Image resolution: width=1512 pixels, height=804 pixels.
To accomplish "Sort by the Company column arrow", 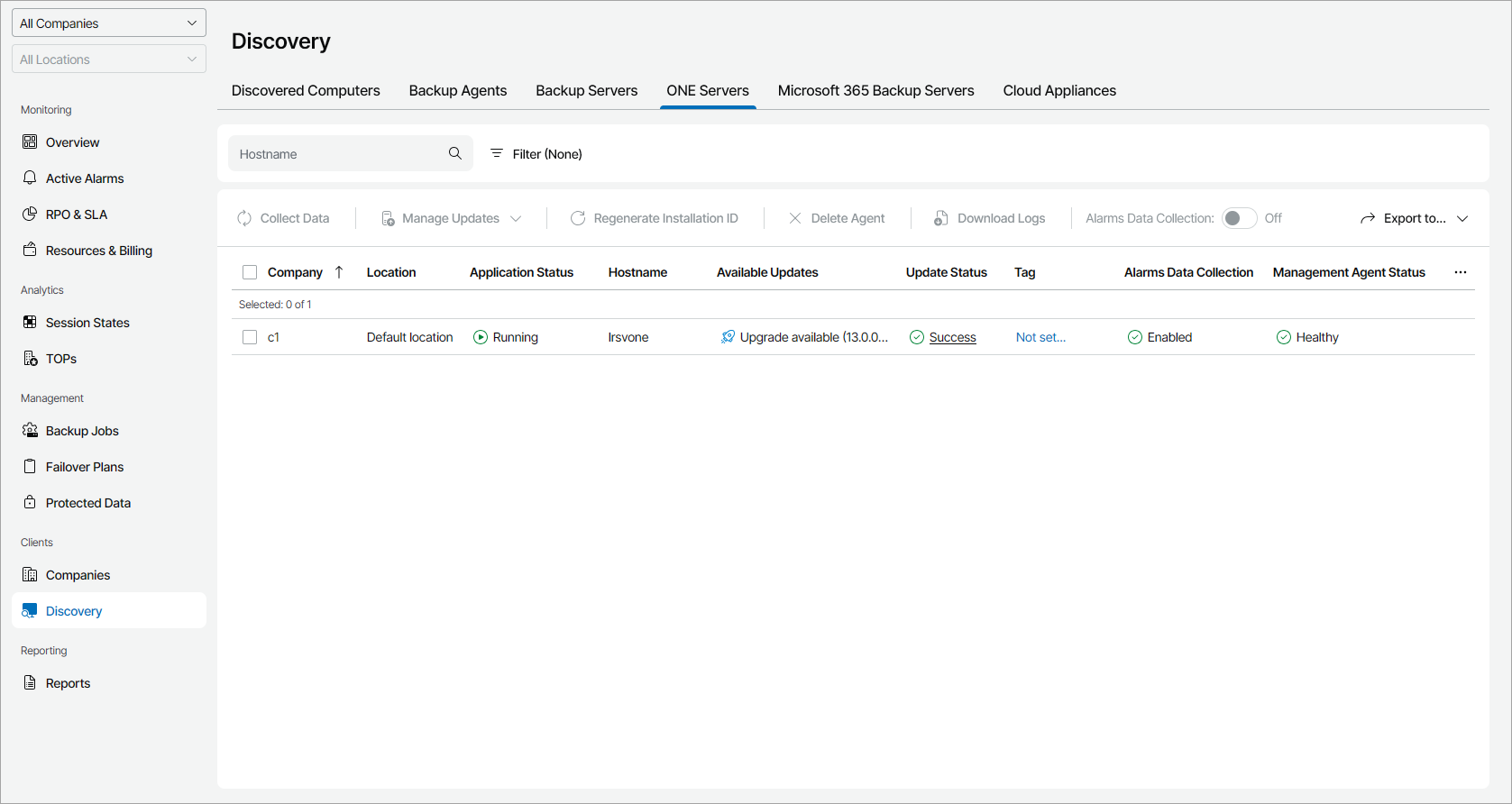I will [339, 272].
